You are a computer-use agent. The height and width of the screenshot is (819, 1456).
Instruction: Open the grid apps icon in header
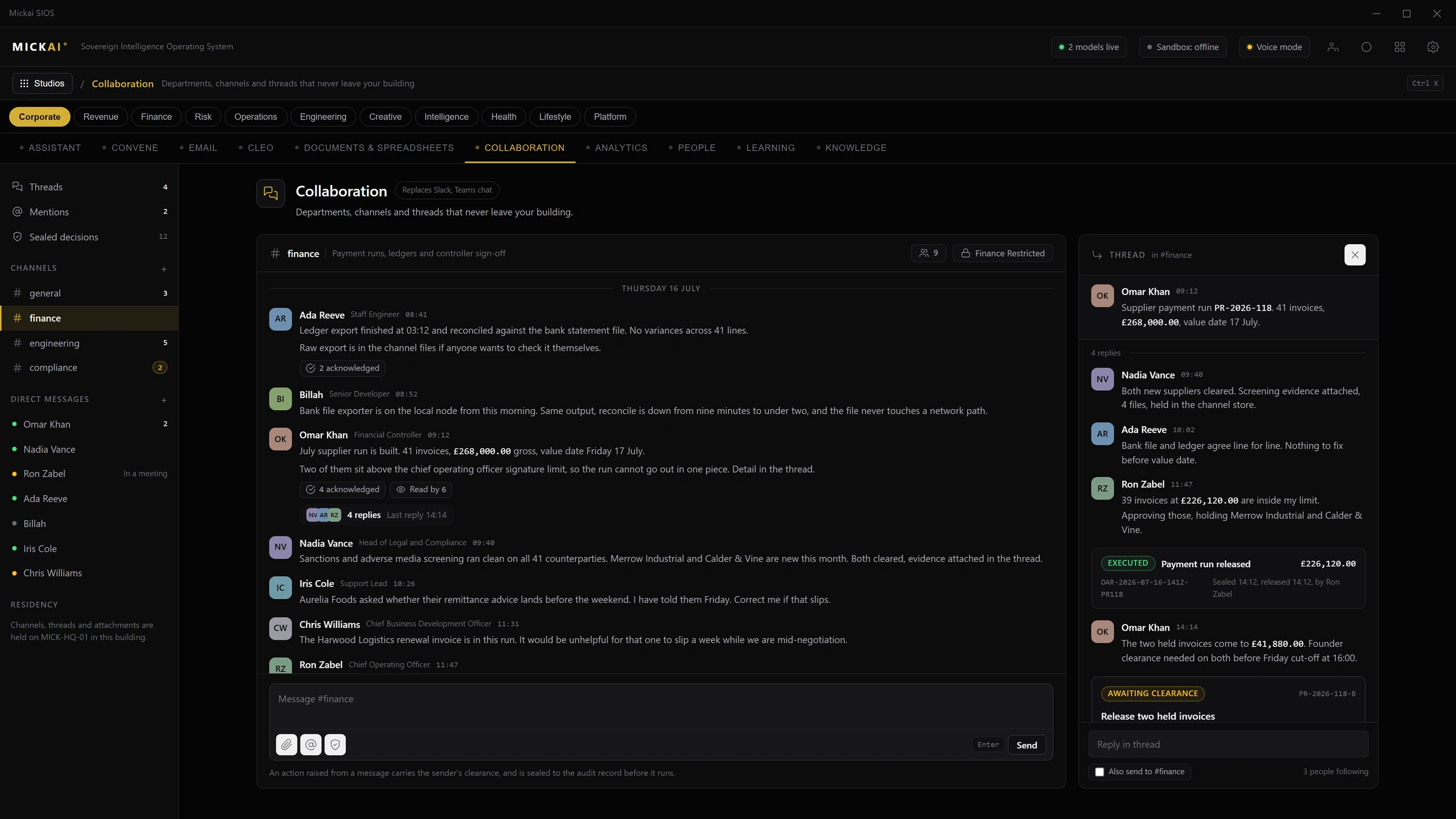point(1400,47)
